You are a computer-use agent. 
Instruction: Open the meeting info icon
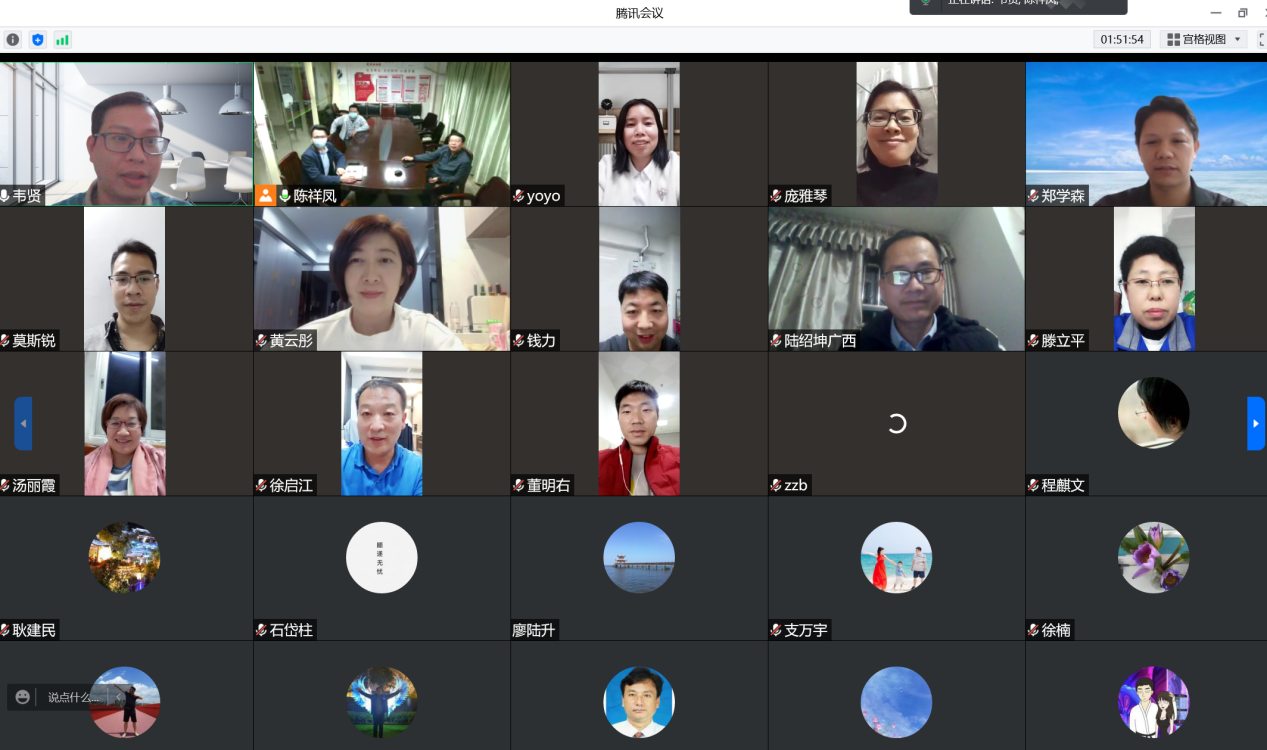point(13,40)
